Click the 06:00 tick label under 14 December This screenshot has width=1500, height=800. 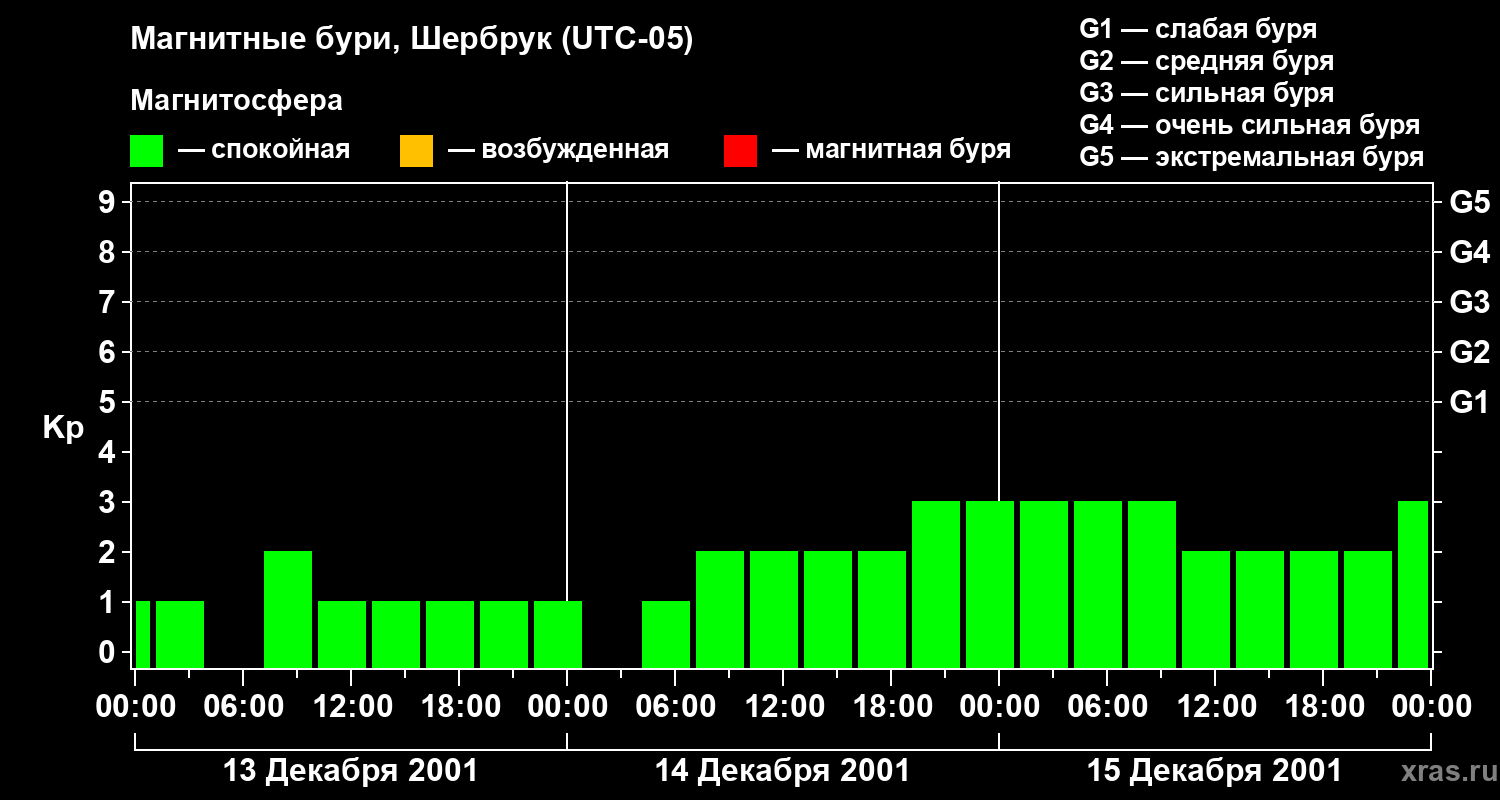pyautogui.click(x=675, y=706)
